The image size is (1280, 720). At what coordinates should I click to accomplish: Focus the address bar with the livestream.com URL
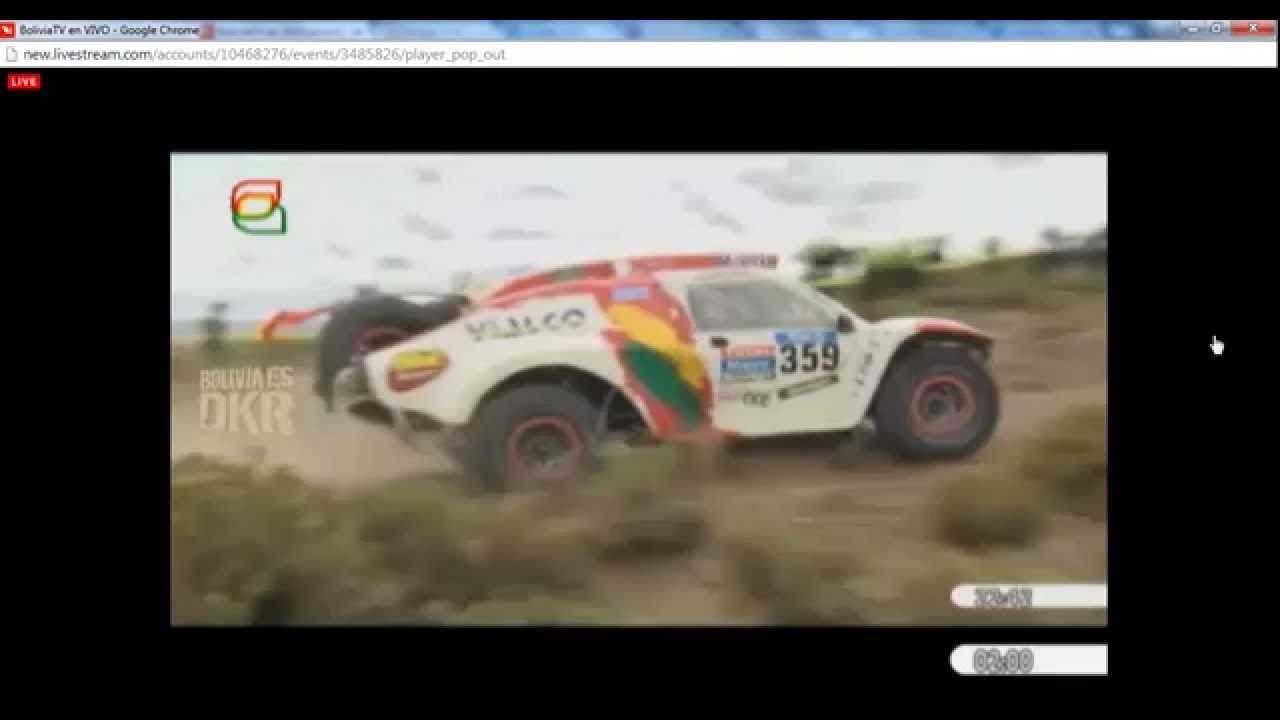coord(640,54)
